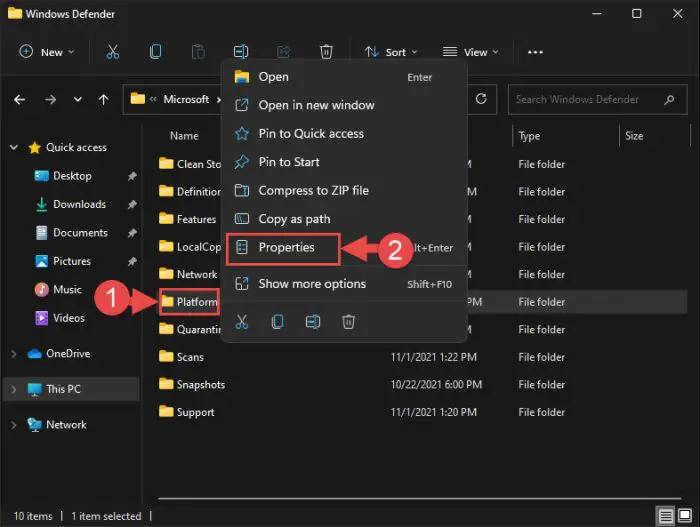The width and height of the screenshot is (700, 527).
Task: Unpin Desktop via its pin icon
Action: pos(132,176)
